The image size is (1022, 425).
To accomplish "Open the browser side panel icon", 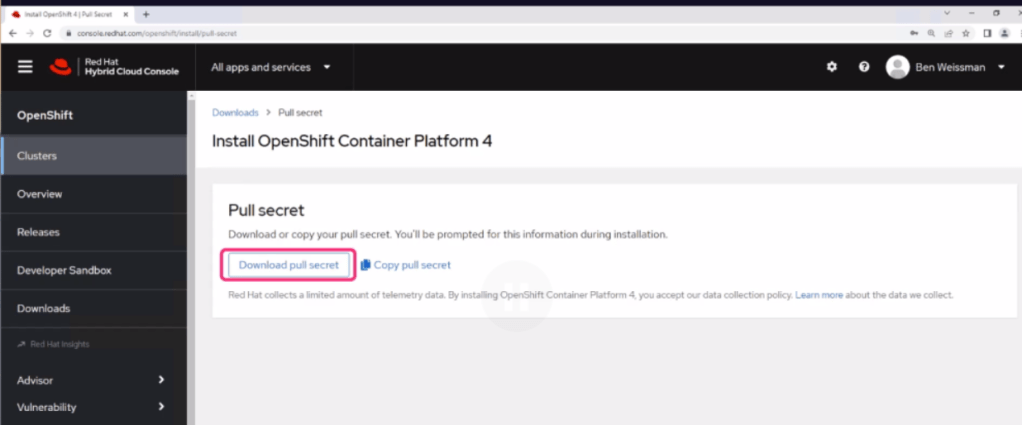I will pos(987,33).
